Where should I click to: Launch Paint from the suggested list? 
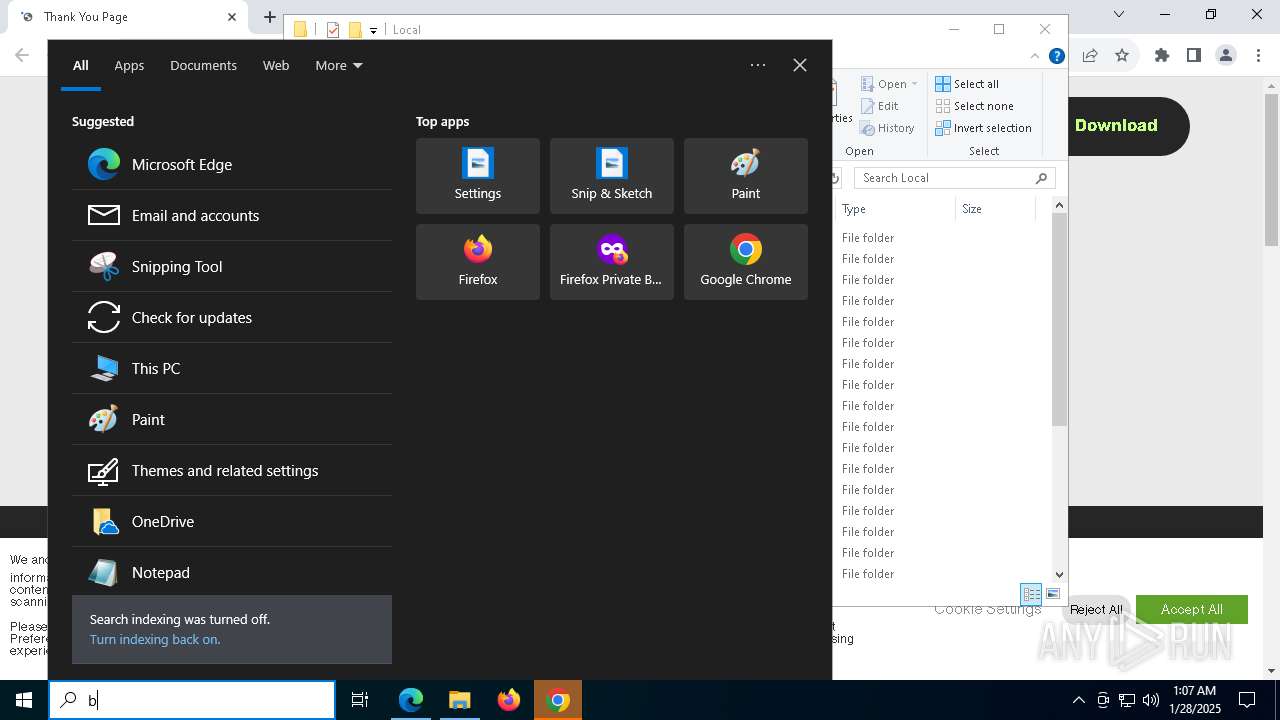point(232,419)
